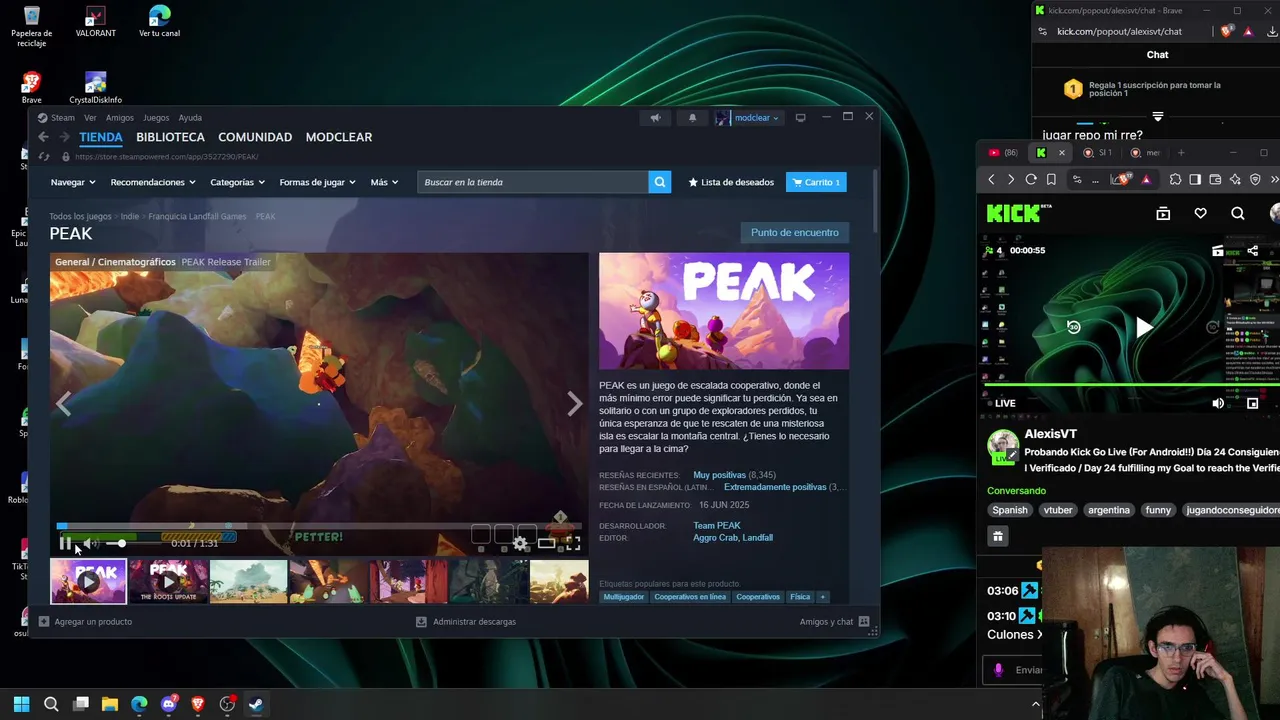Open Amigos y chat panel
1280x720 pixels.
pyautogui.click(x=834, y=622)
